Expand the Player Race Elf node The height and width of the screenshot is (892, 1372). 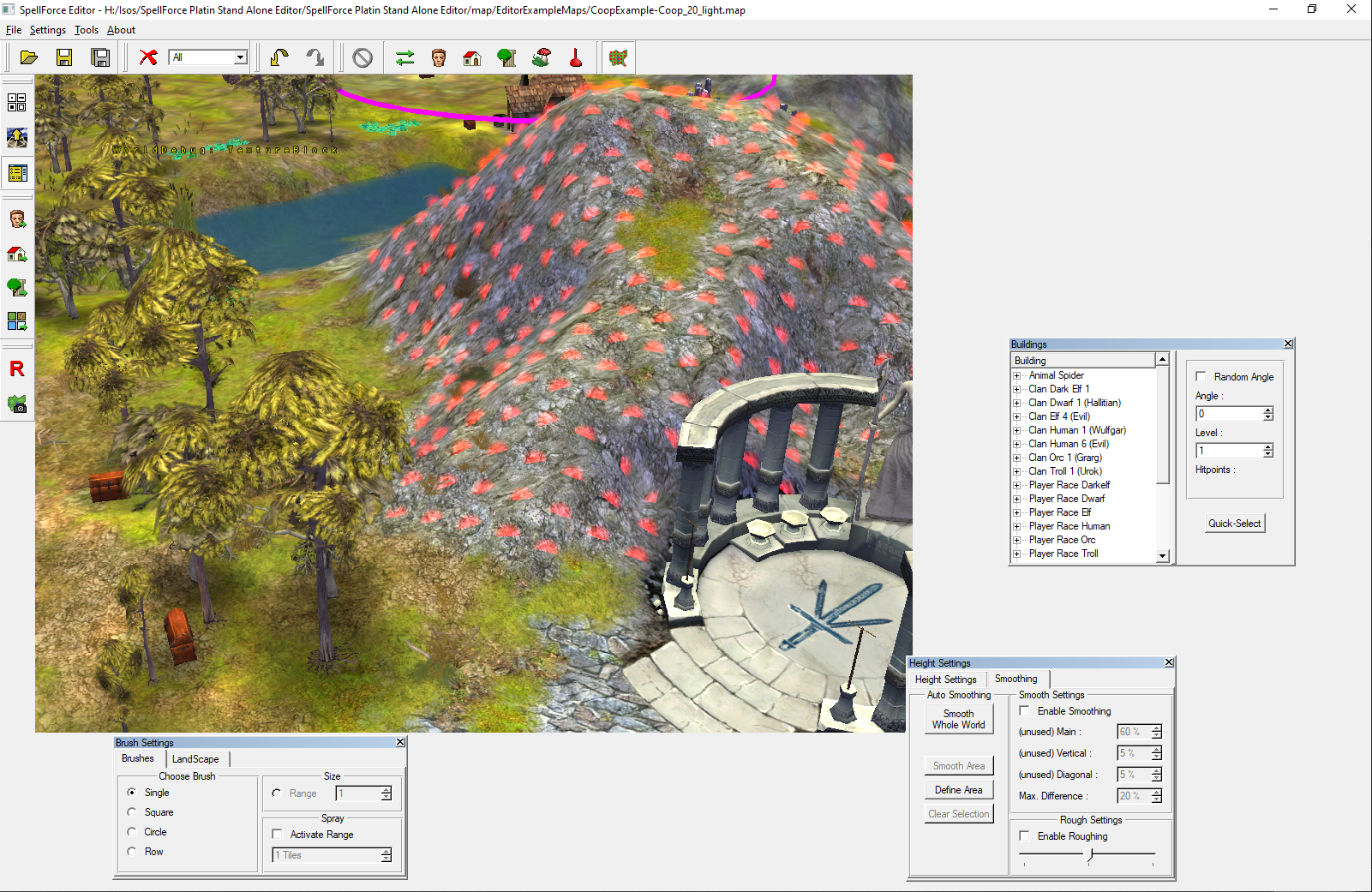tap(1017, 512)
